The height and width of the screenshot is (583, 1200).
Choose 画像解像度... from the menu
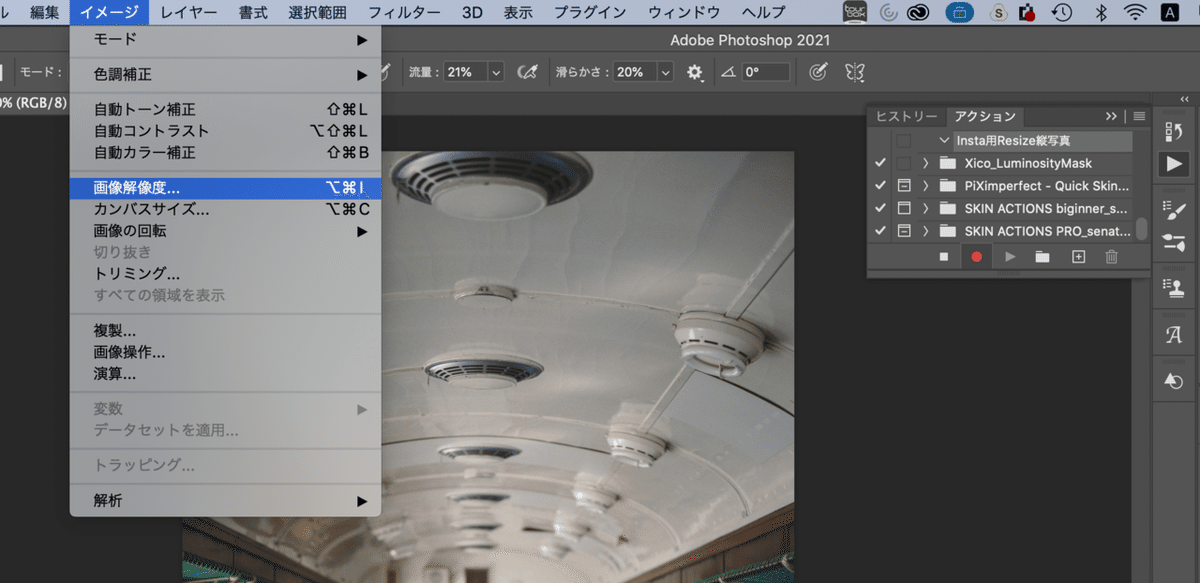click(226, 187)
